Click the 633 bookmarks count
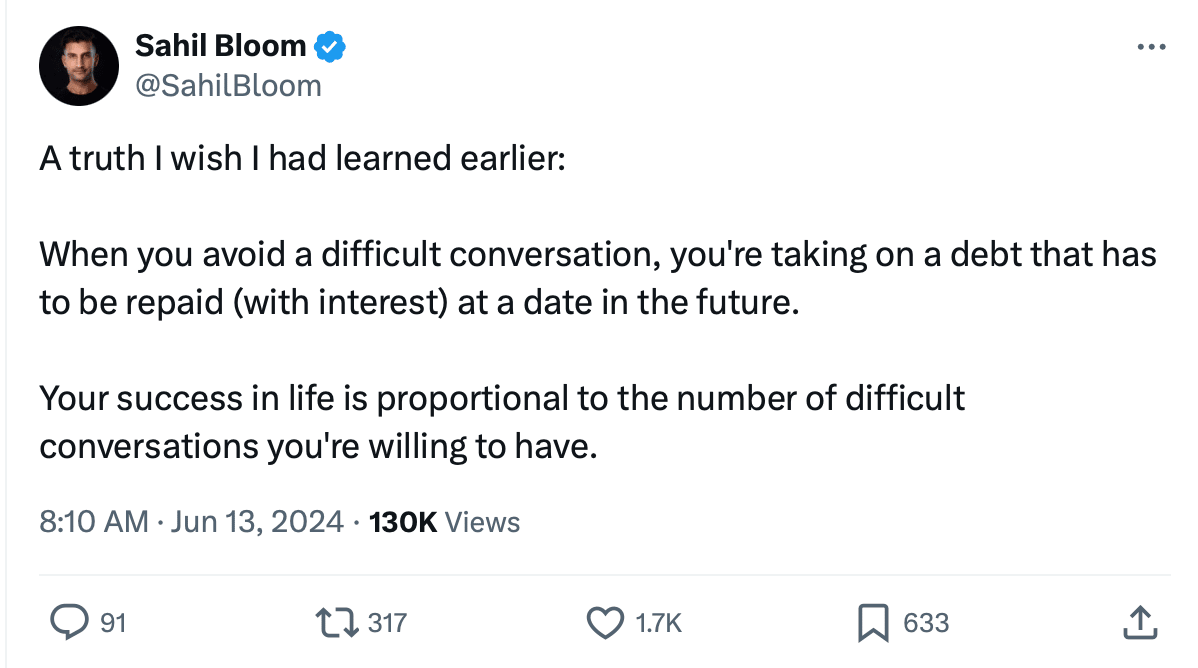The image size is (1198, 668). tap(926, 623)
